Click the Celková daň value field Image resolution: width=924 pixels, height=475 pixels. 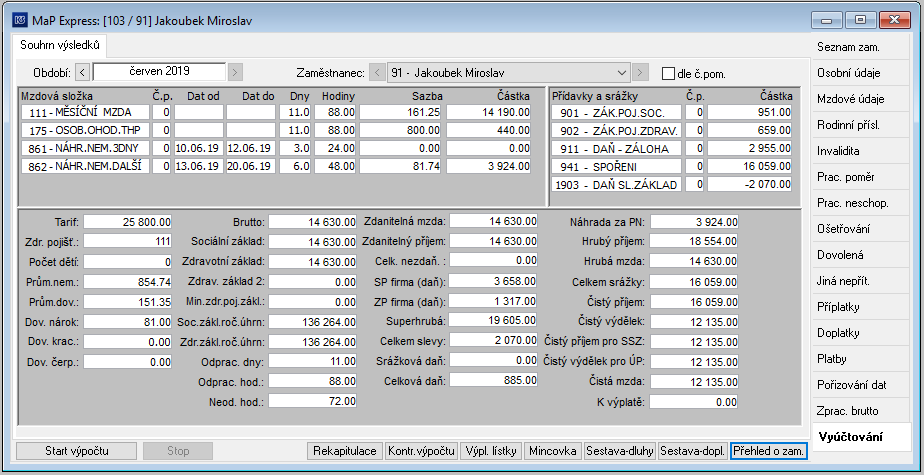point(493,380)
